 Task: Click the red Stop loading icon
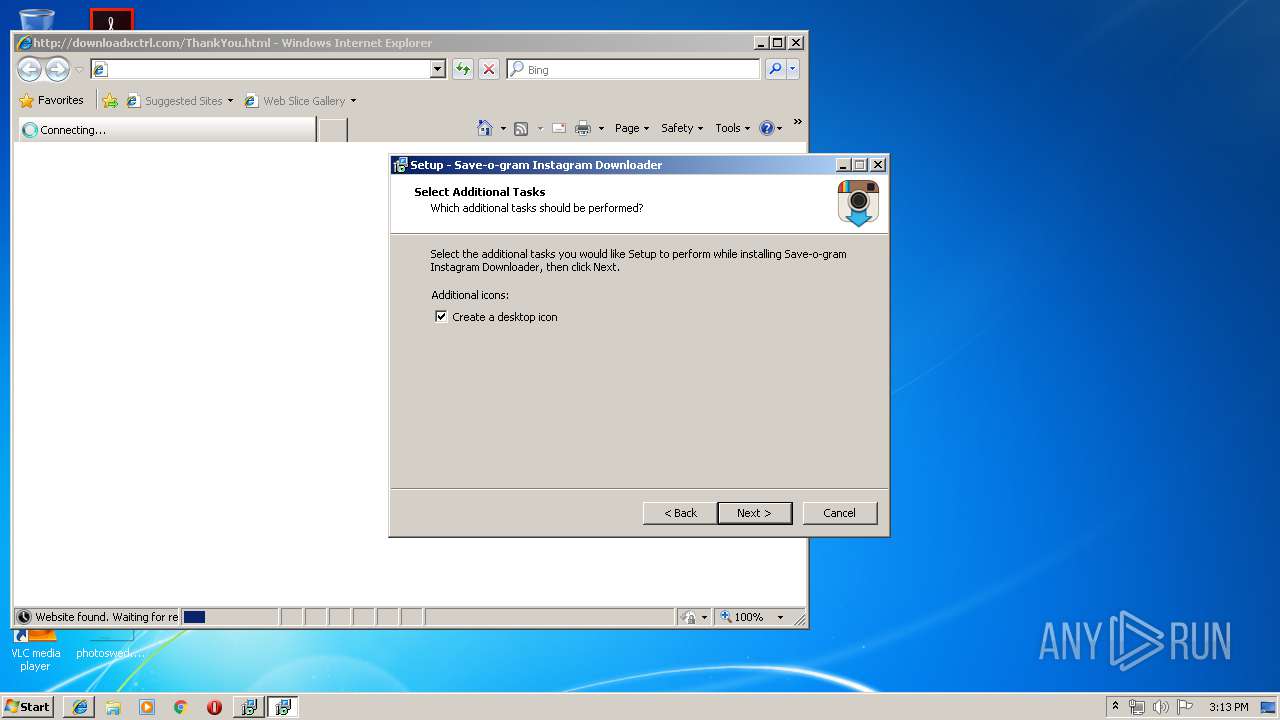489,69
